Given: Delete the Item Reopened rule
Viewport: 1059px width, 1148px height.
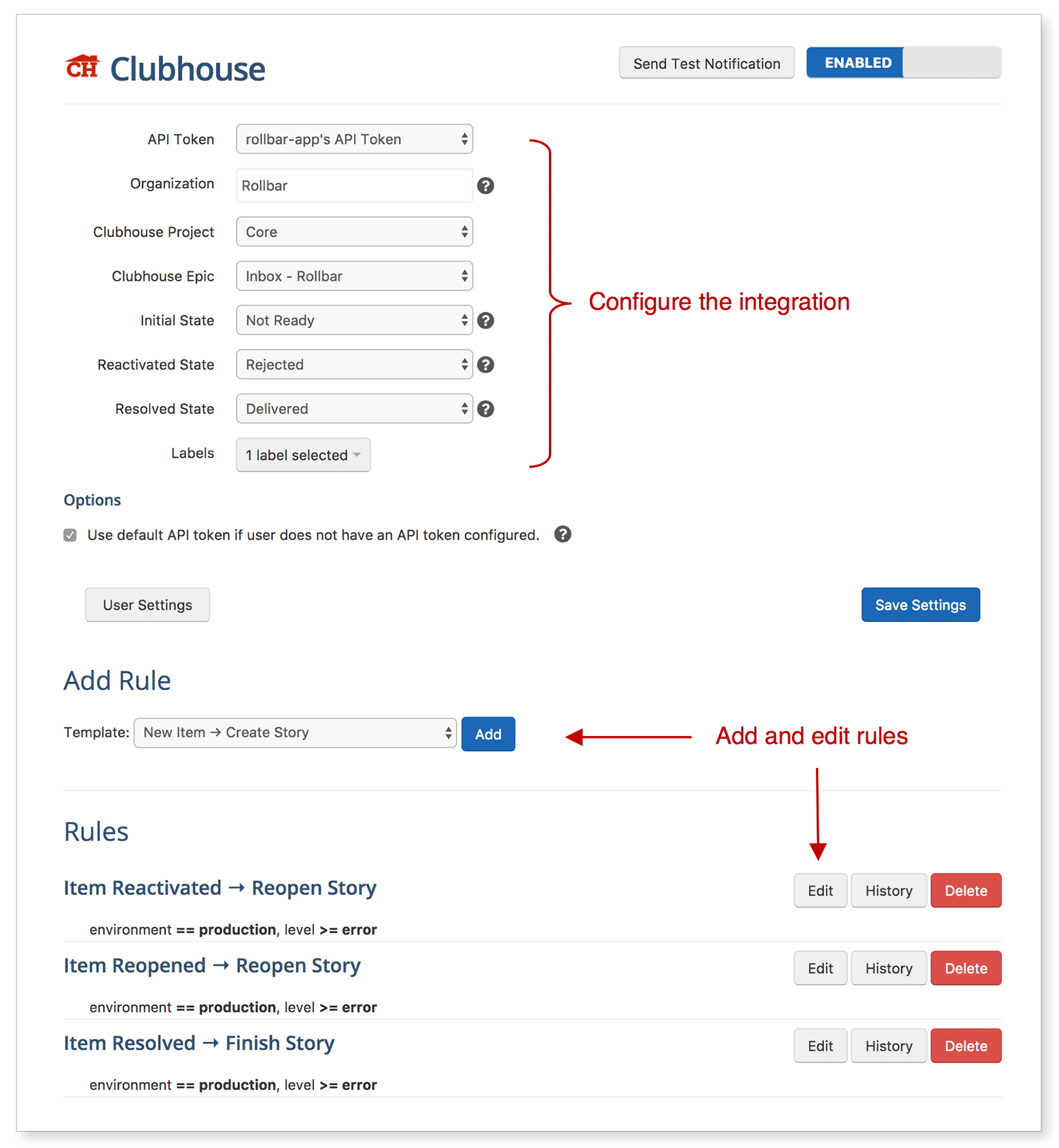Looking at the screenshot, I should click(x=965, y=969).
